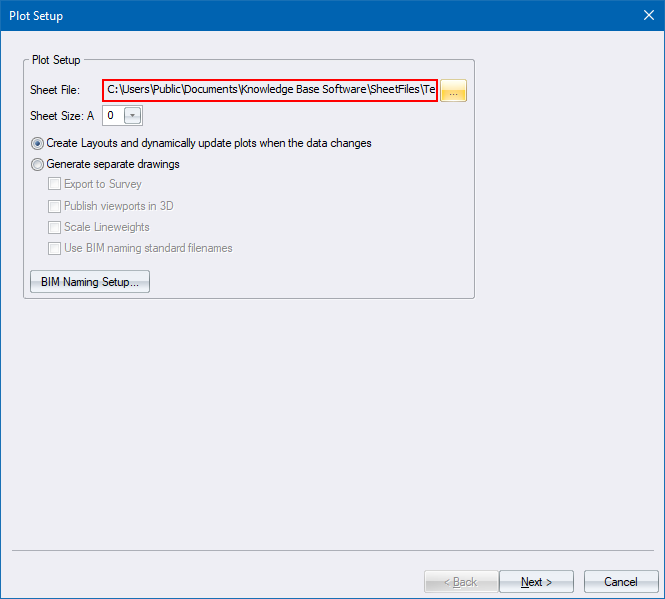Screen dimensions: 665x599
Task: Cancel the Plot Setup wizard
Action: pos(620,582)
